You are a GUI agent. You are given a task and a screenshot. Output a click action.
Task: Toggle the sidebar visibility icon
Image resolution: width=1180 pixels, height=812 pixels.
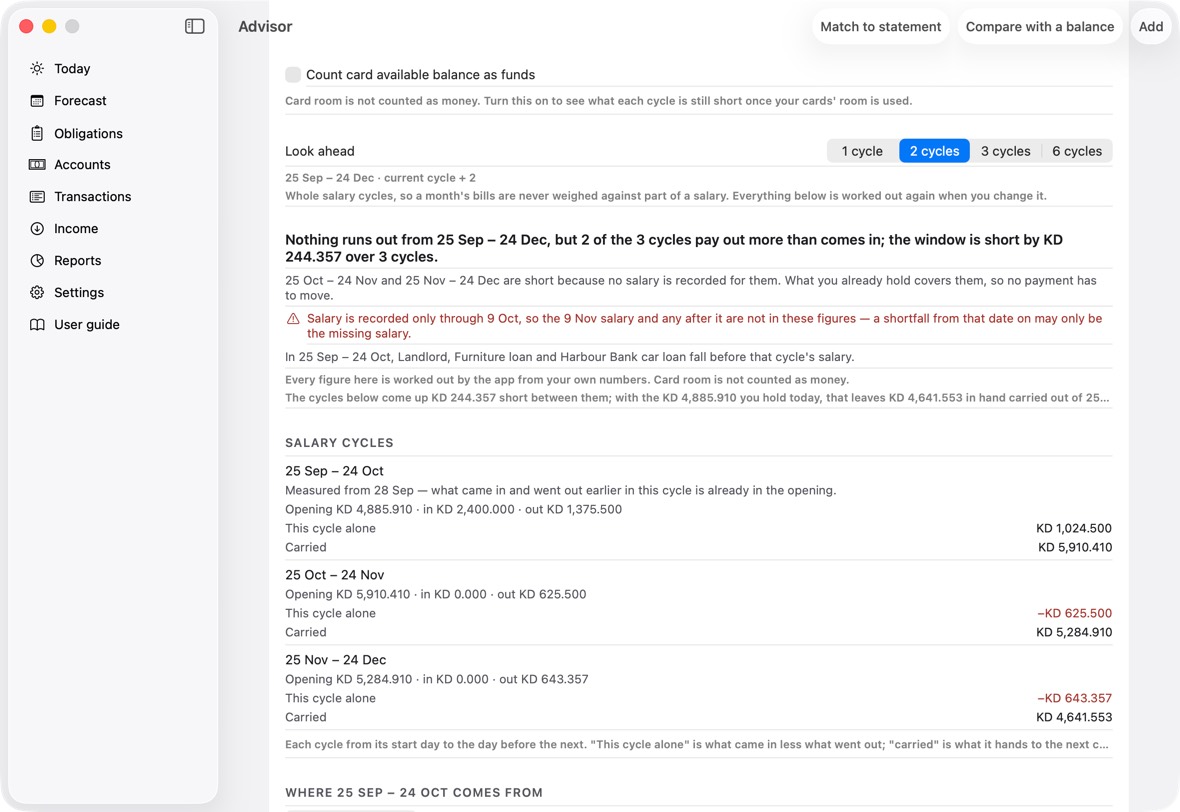194,26
